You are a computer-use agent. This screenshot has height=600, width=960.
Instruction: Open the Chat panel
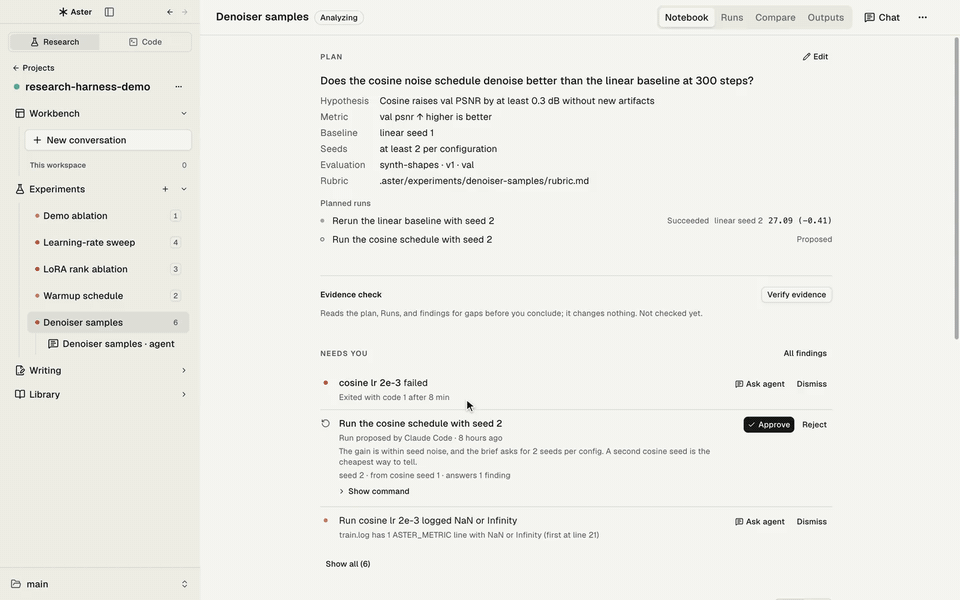point(882,17)
